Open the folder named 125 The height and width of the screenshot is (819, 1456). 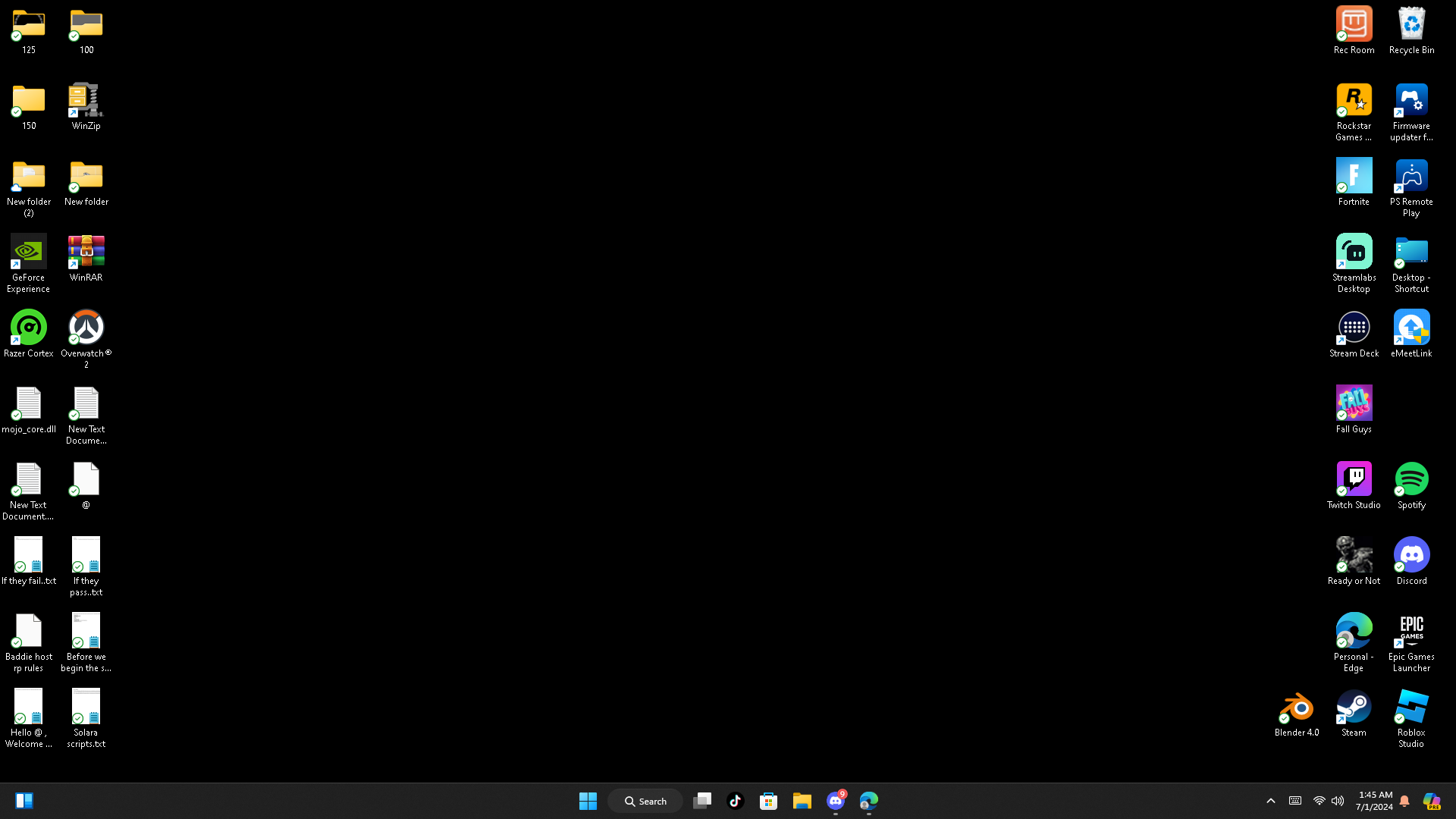pos(28,30)
